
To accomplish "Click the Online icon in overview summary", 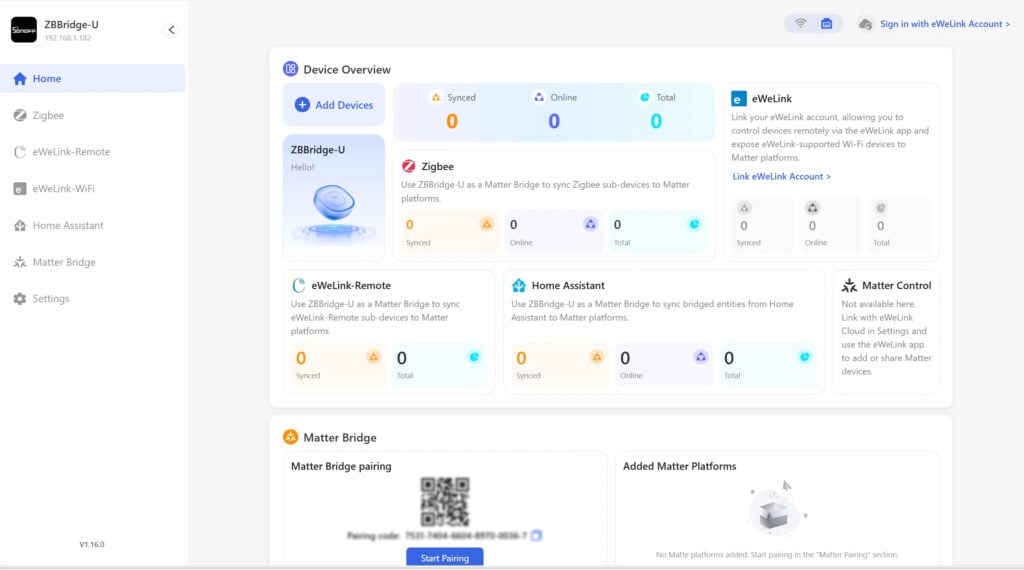I will point(539,97).
